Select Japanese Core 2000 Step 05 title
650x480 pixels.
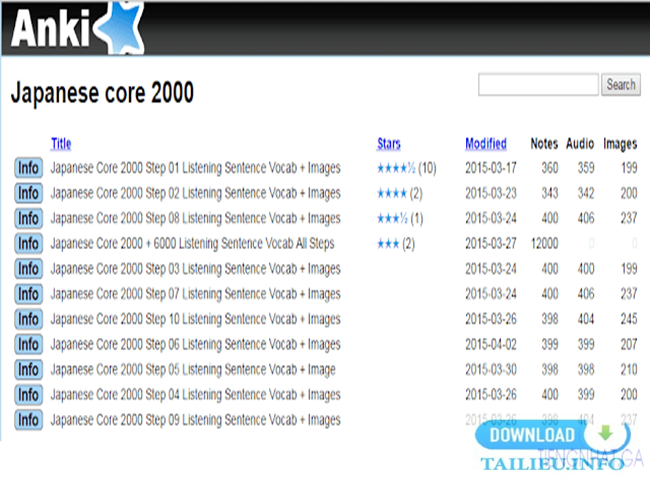coord(193,370)
